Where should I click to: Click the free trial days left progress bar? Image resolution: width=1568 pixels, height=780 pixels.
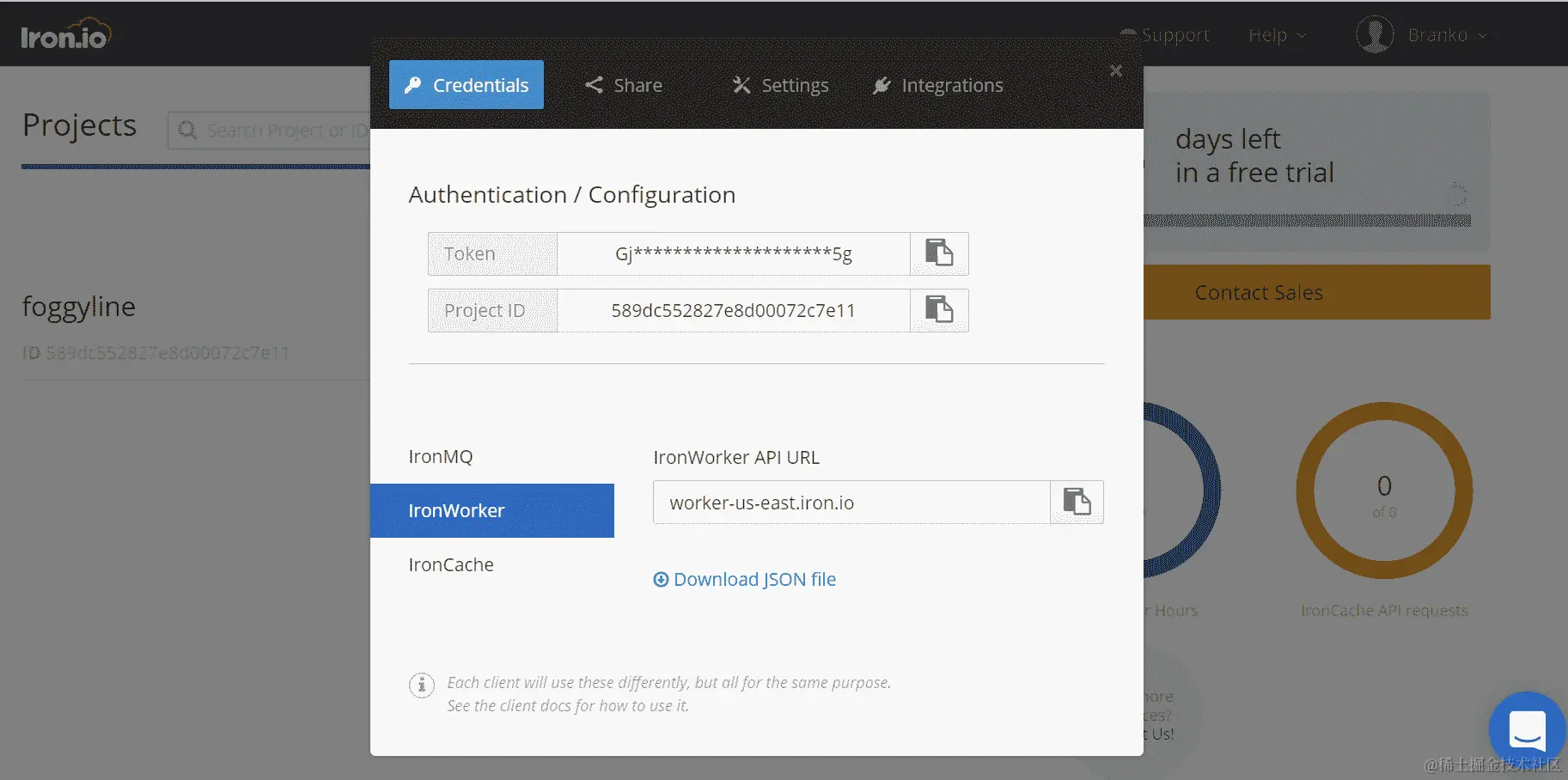pos(1307,221)
